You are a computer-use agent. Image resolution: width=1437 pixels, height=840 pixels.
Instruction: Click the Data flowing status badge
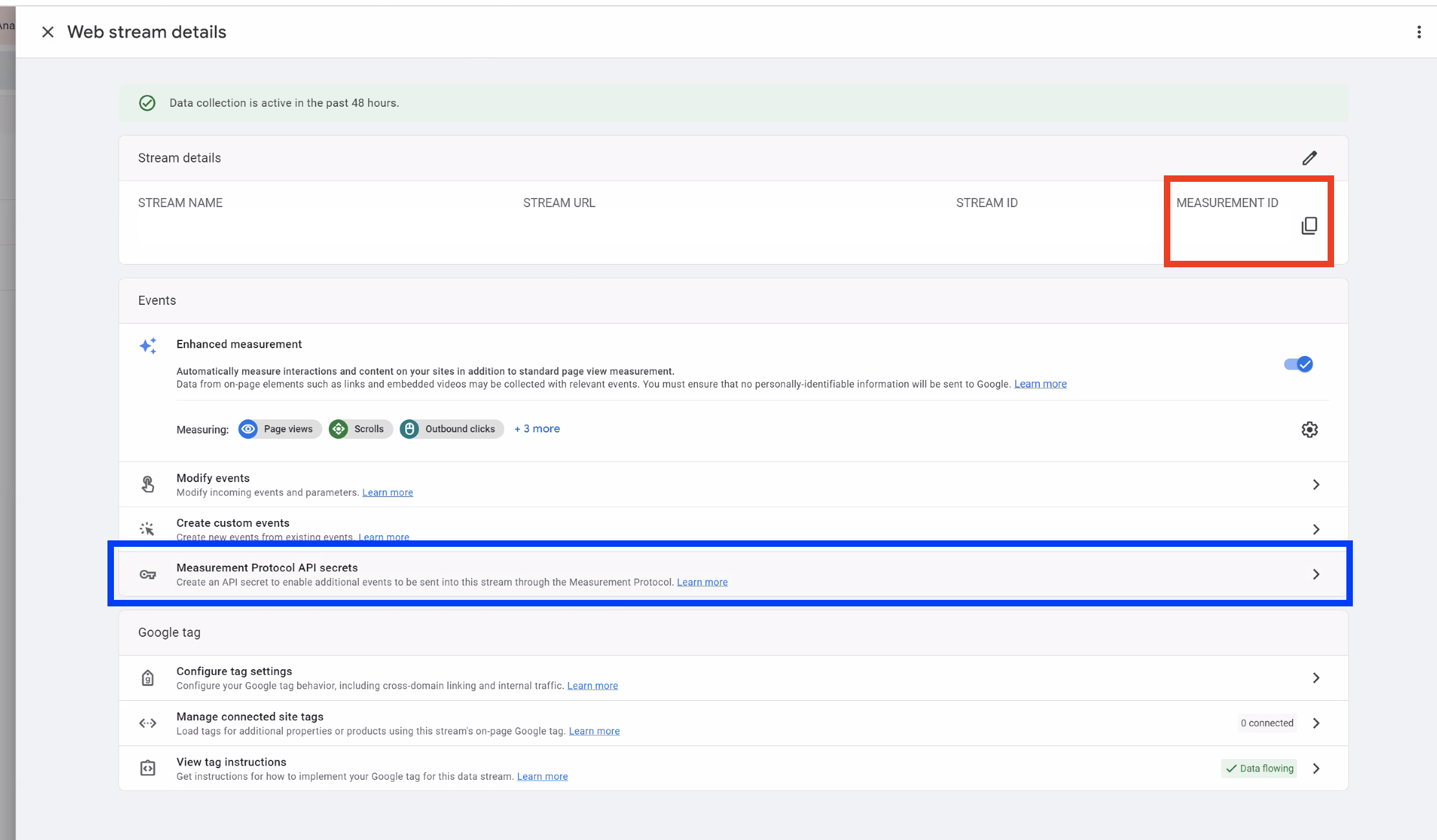pyautogui.click(x=1259, y=769)
